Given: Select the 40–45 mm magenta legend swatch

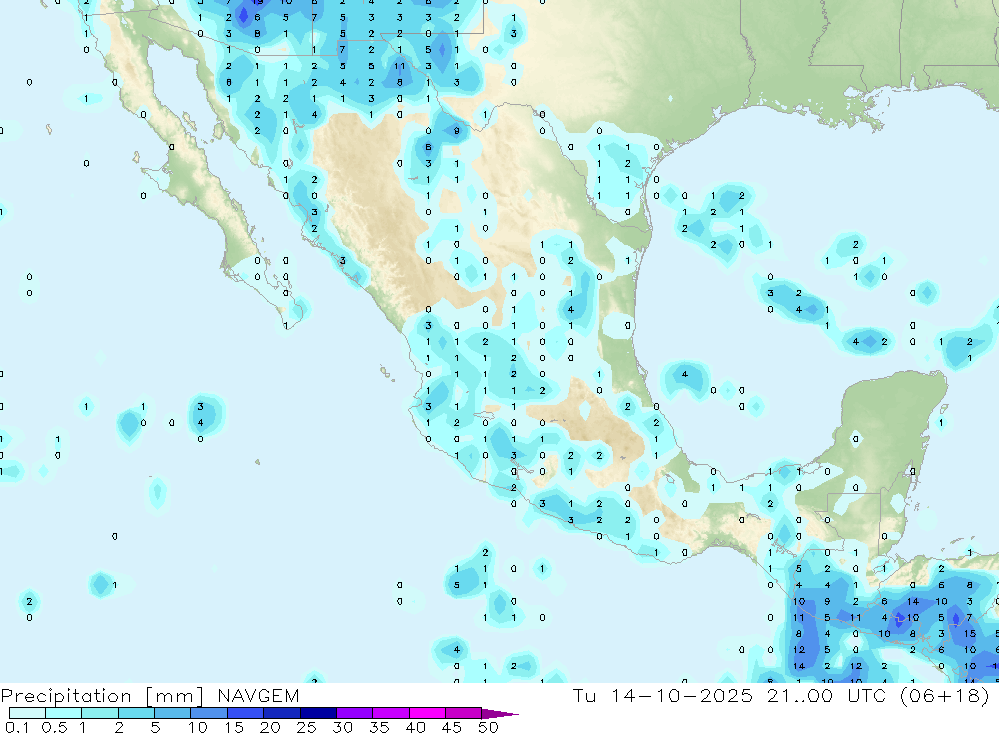Looking at the screenshot, I should (427, 713).
